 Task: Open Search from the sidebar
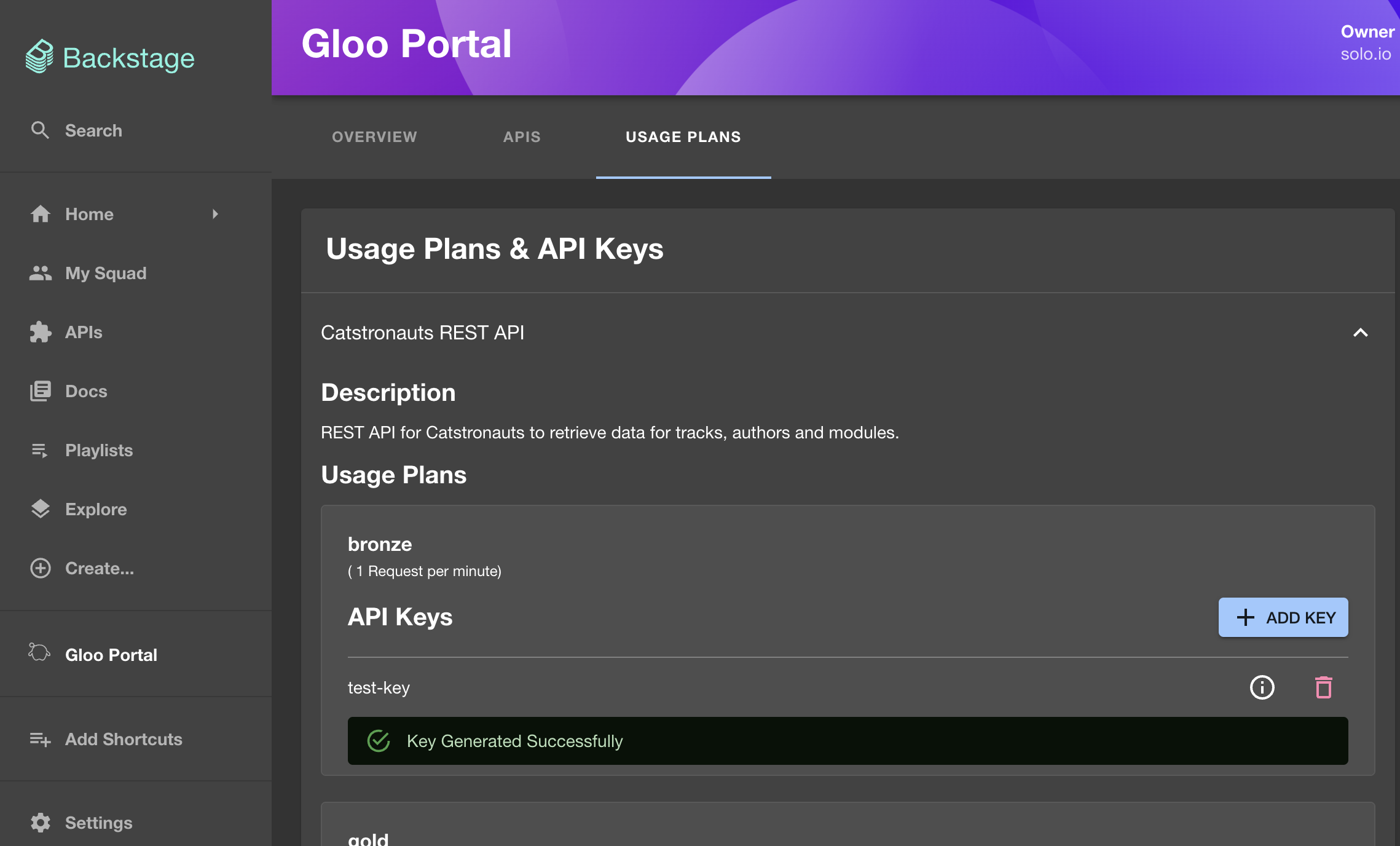[93, 130]
